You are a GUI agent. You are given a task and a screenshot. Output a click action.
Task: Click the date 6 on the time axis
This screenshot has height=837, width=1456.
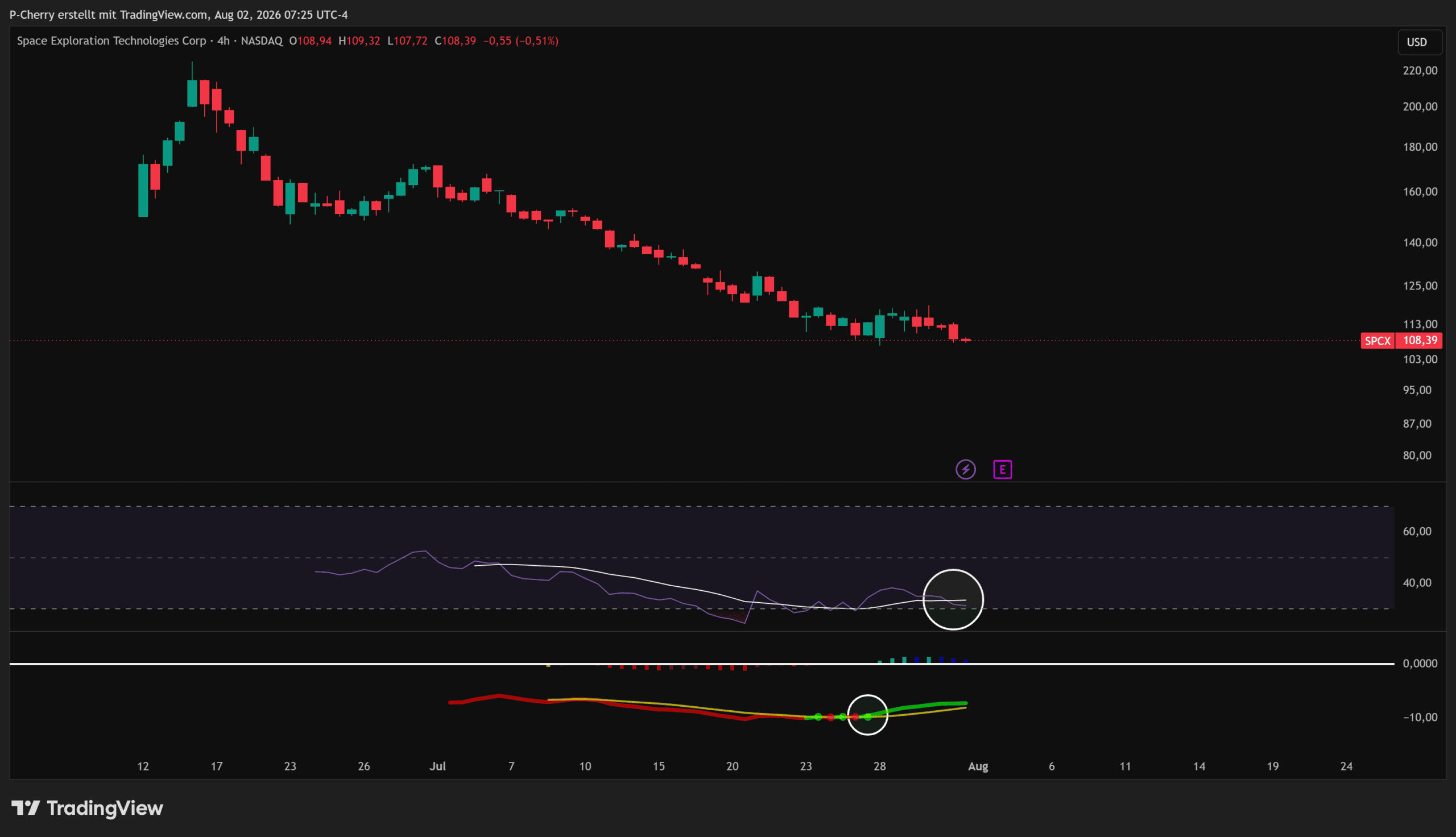1051,766
